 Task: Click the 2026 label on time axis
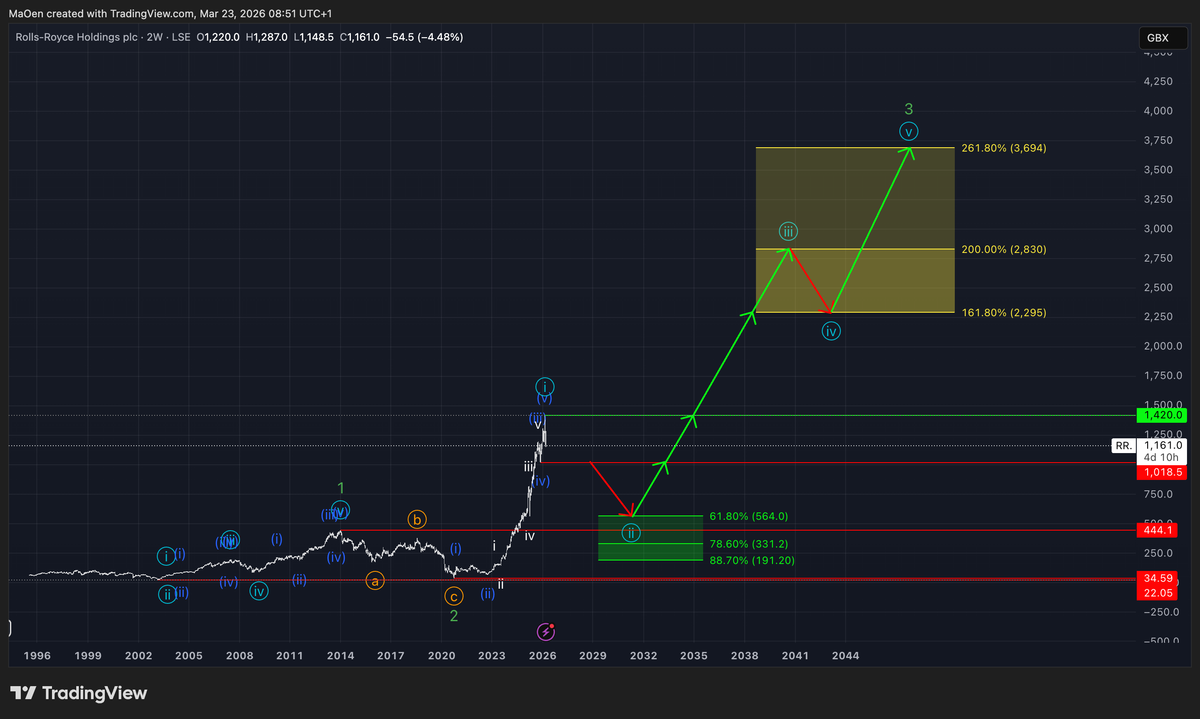tap(542, 656)
